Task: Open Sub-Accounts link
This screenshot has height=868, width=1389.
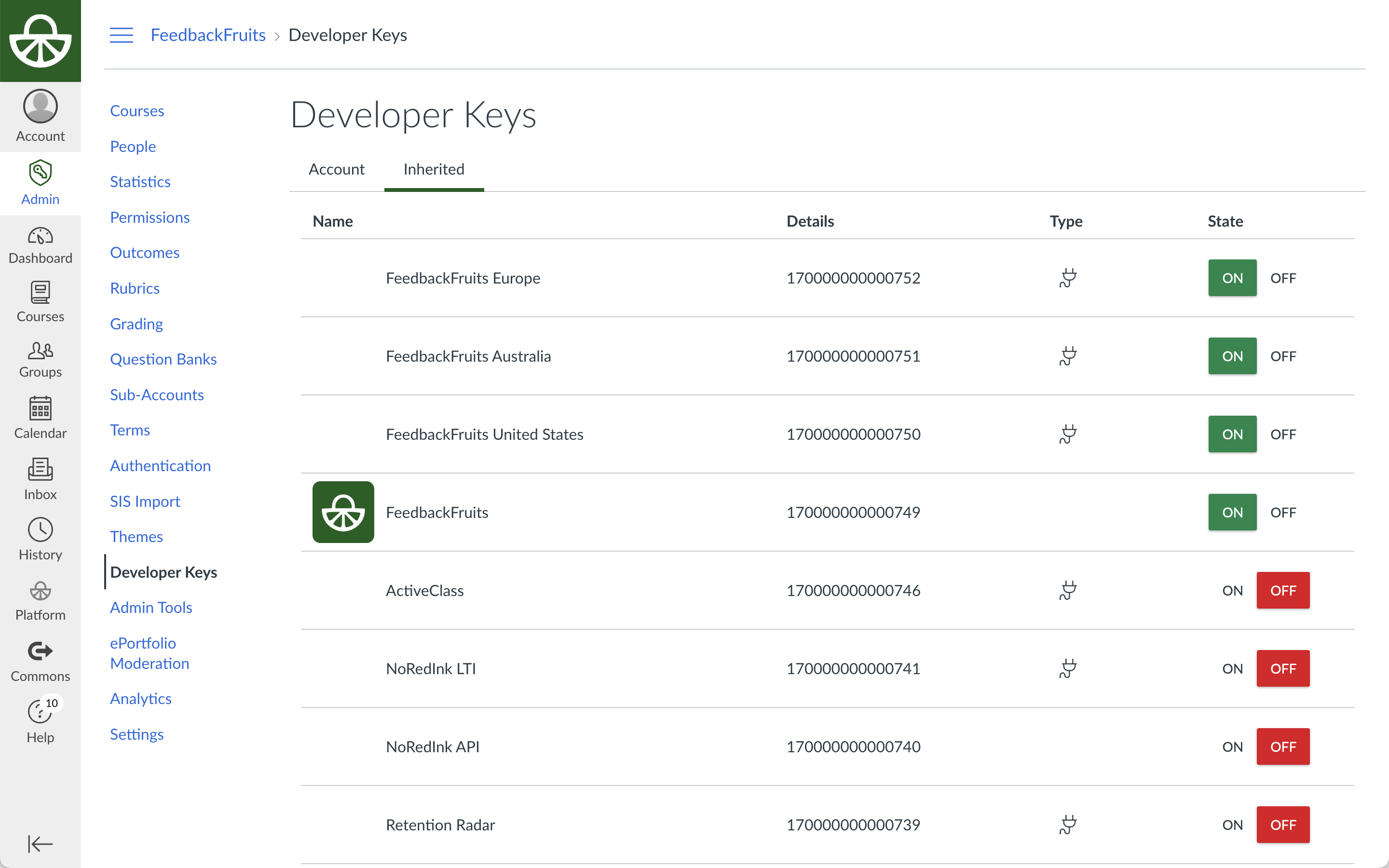Action: 157,394
